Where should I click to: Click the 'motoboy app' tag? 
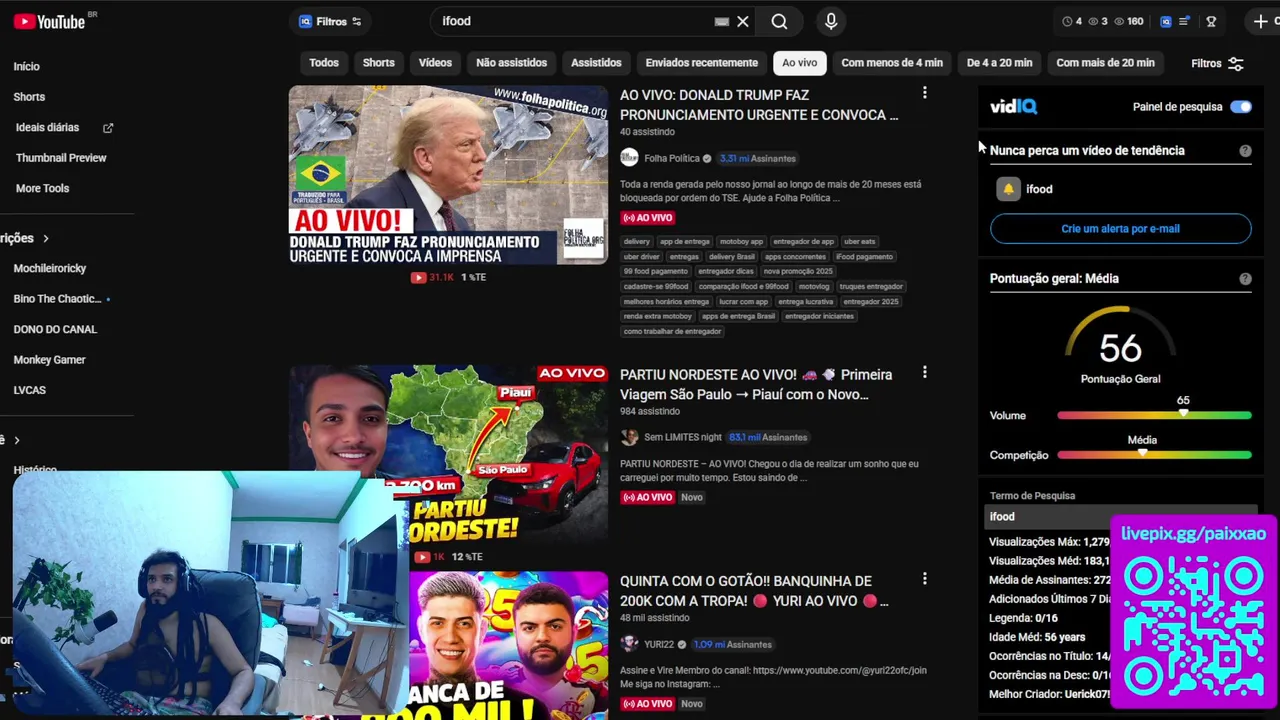click(741, 241)
